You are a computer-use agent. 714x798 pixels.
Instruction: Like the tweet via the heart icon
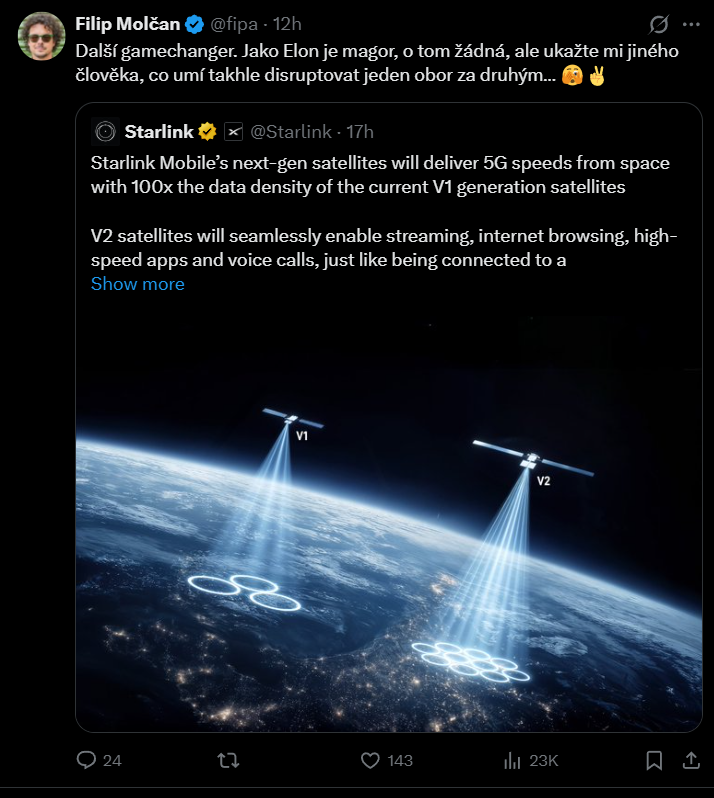pos(369,760)
